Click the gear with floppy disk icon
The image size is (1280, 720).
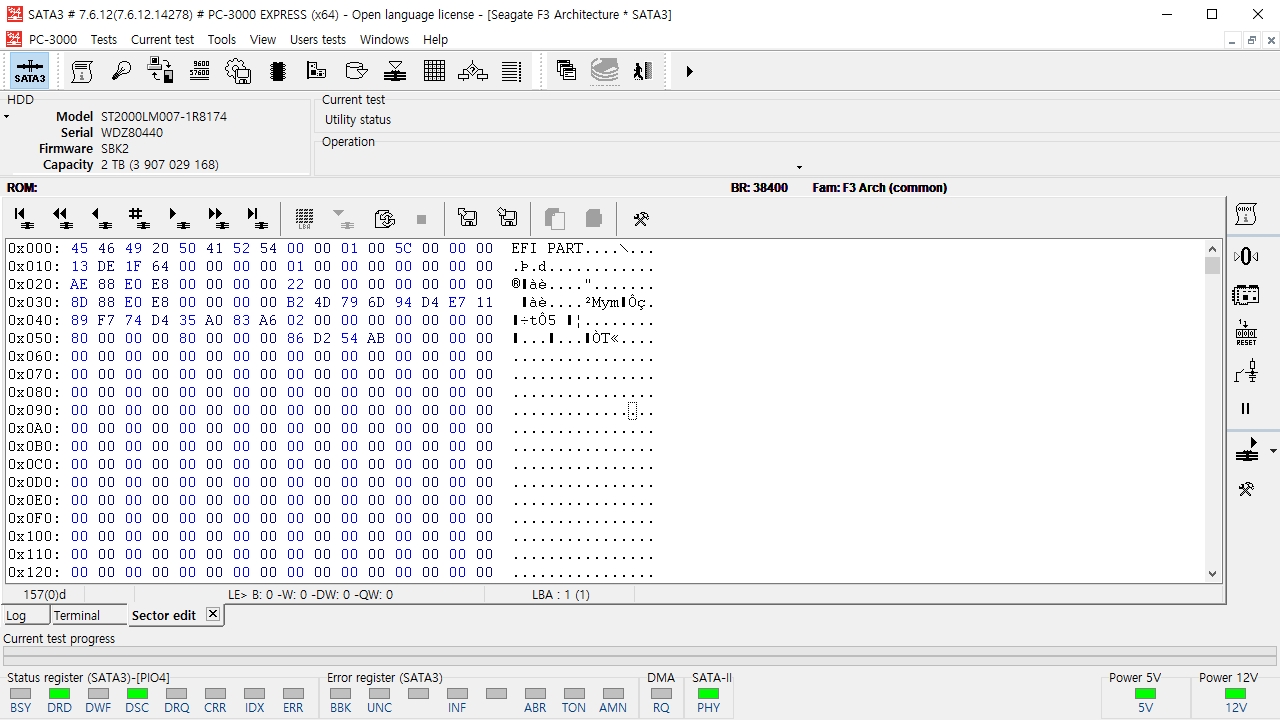(x=238, y=71)
